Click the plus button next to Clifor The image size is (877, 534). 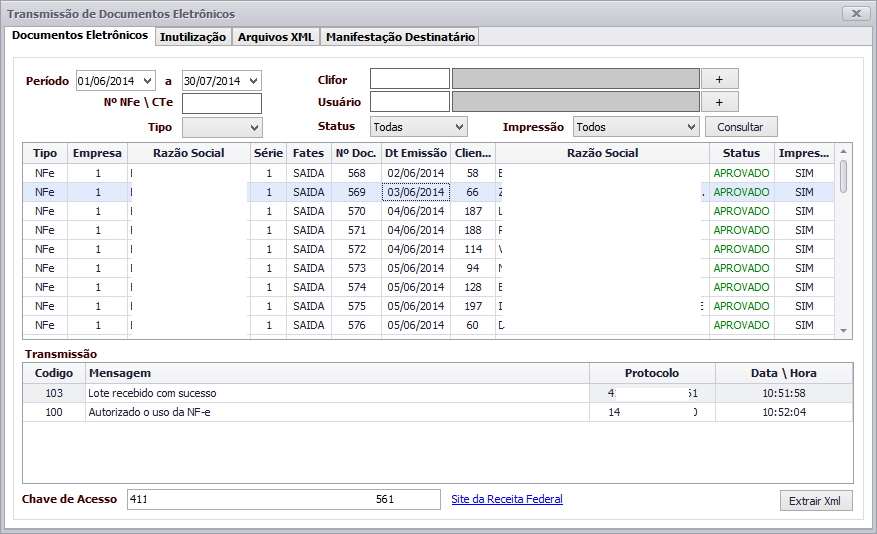(x=720, y=79)
